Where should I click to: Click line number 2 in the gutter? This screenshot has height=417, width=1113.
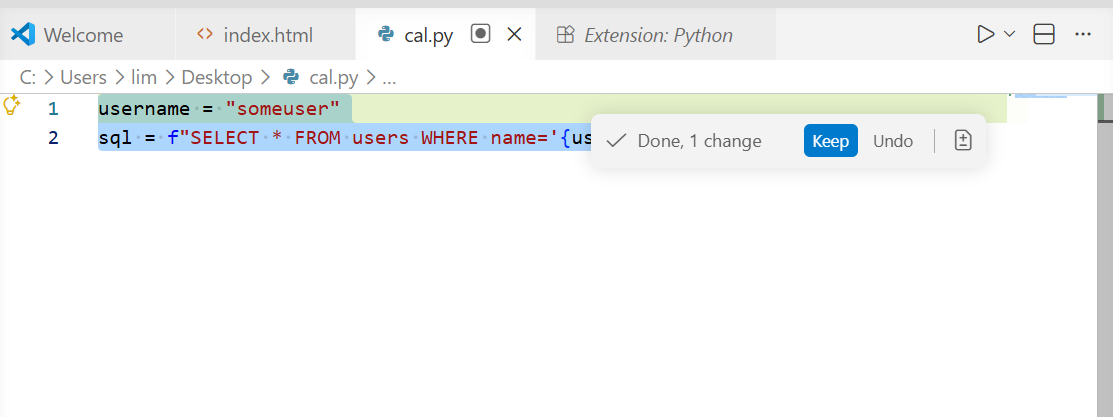point(53,137)
